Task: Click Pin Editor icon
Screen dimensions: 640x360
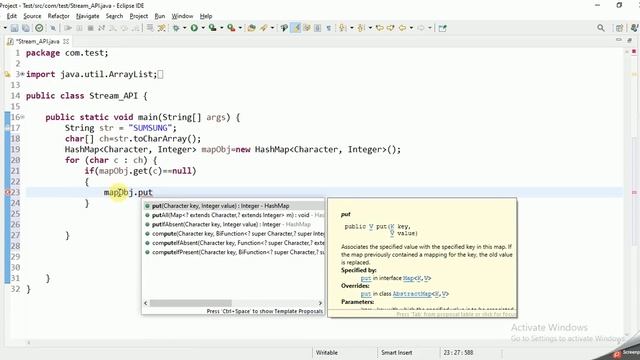Action: pyautogui.click(x=442, y=28)
